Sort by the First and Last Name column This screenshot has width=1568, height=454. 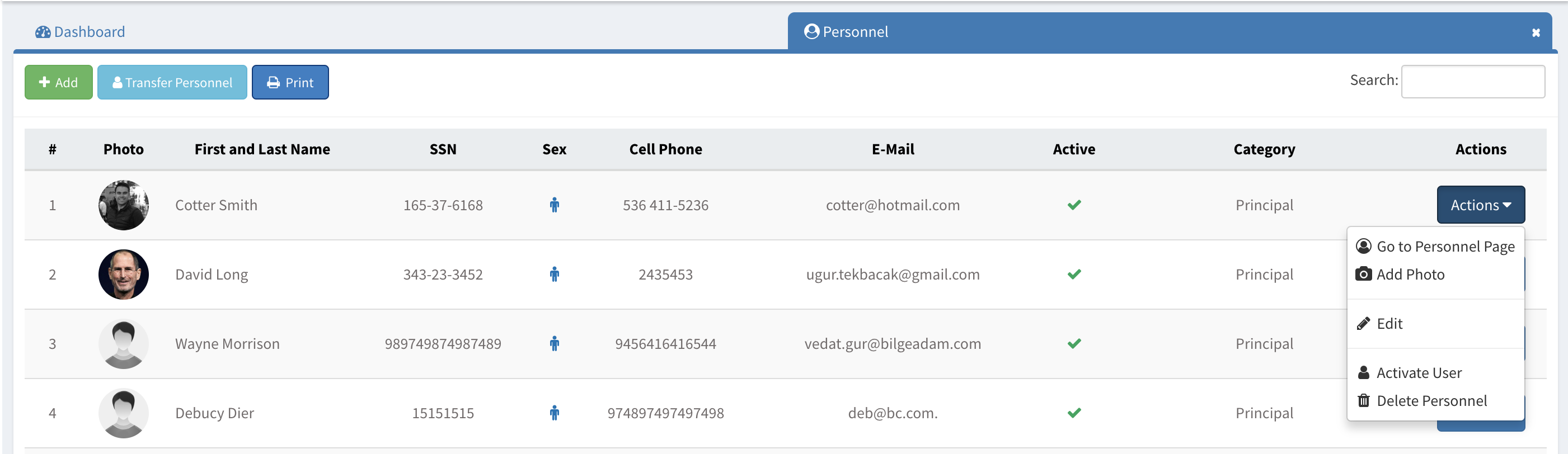click(x=262, y=149)
